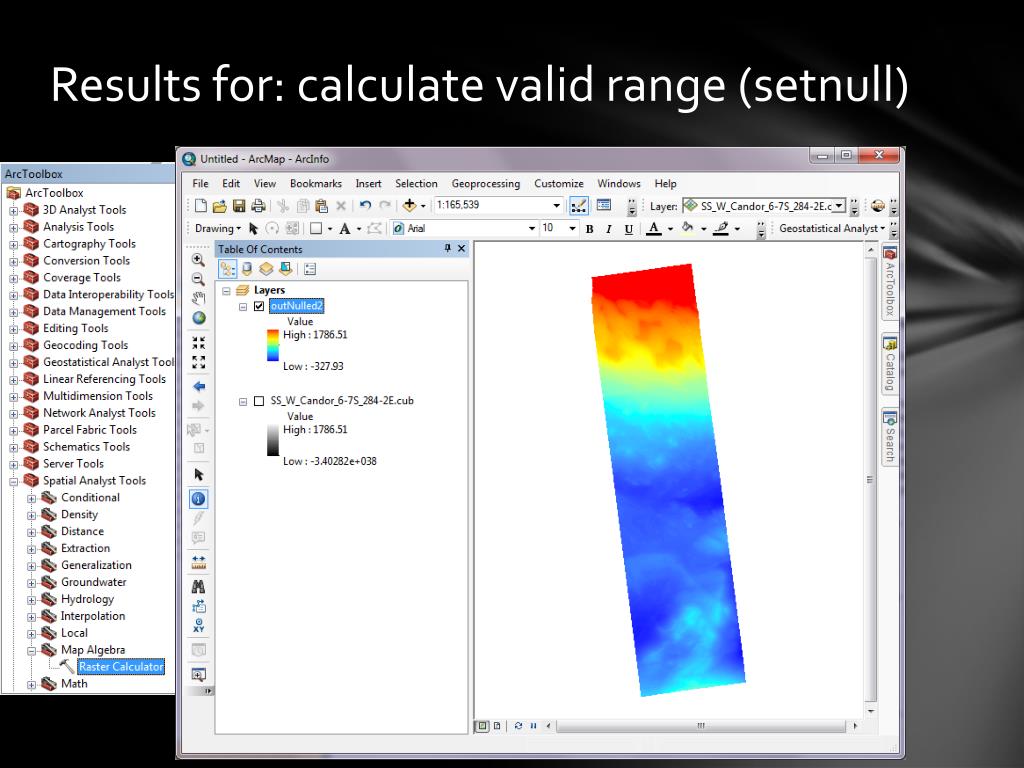Click the Find binoculars icon
The image size is (1024, 768).
coord(198,587)
